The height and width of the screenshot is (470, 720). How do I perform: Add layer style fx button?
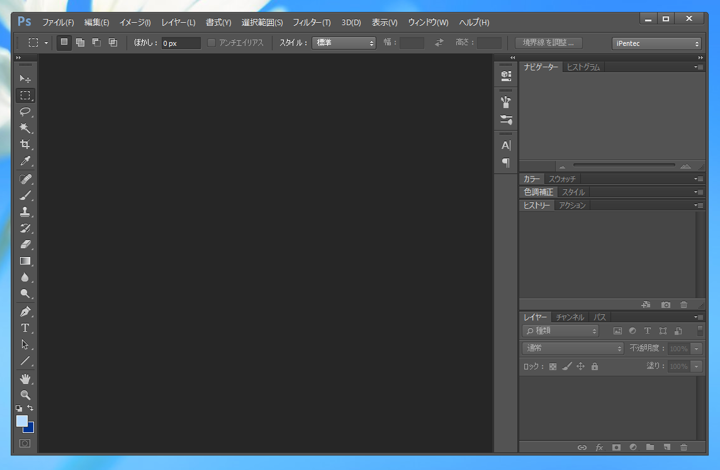[x=599, y=447]
